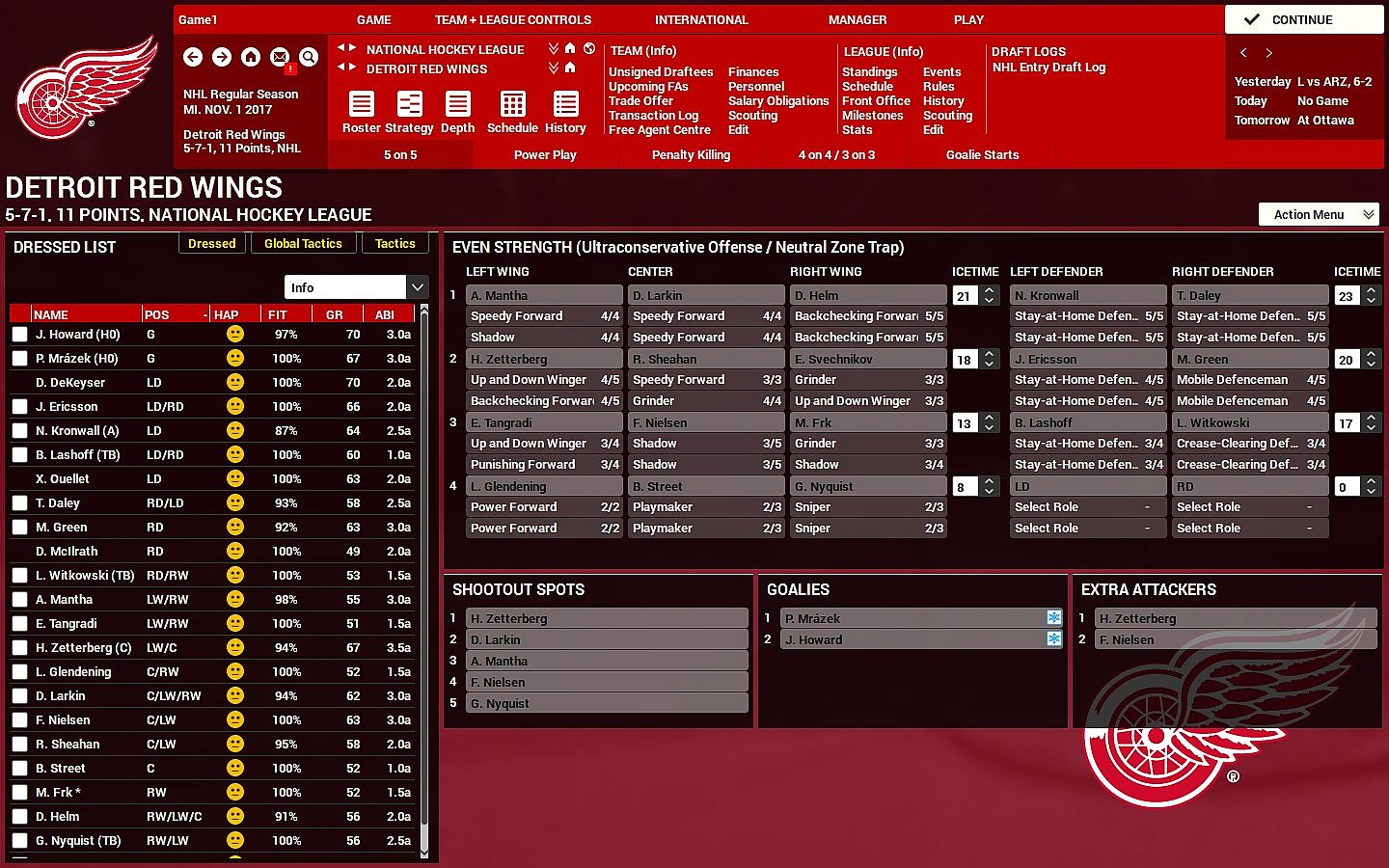
Task: Click the globe icon beside National Hockey League
Action: click(x=589, y=48)
